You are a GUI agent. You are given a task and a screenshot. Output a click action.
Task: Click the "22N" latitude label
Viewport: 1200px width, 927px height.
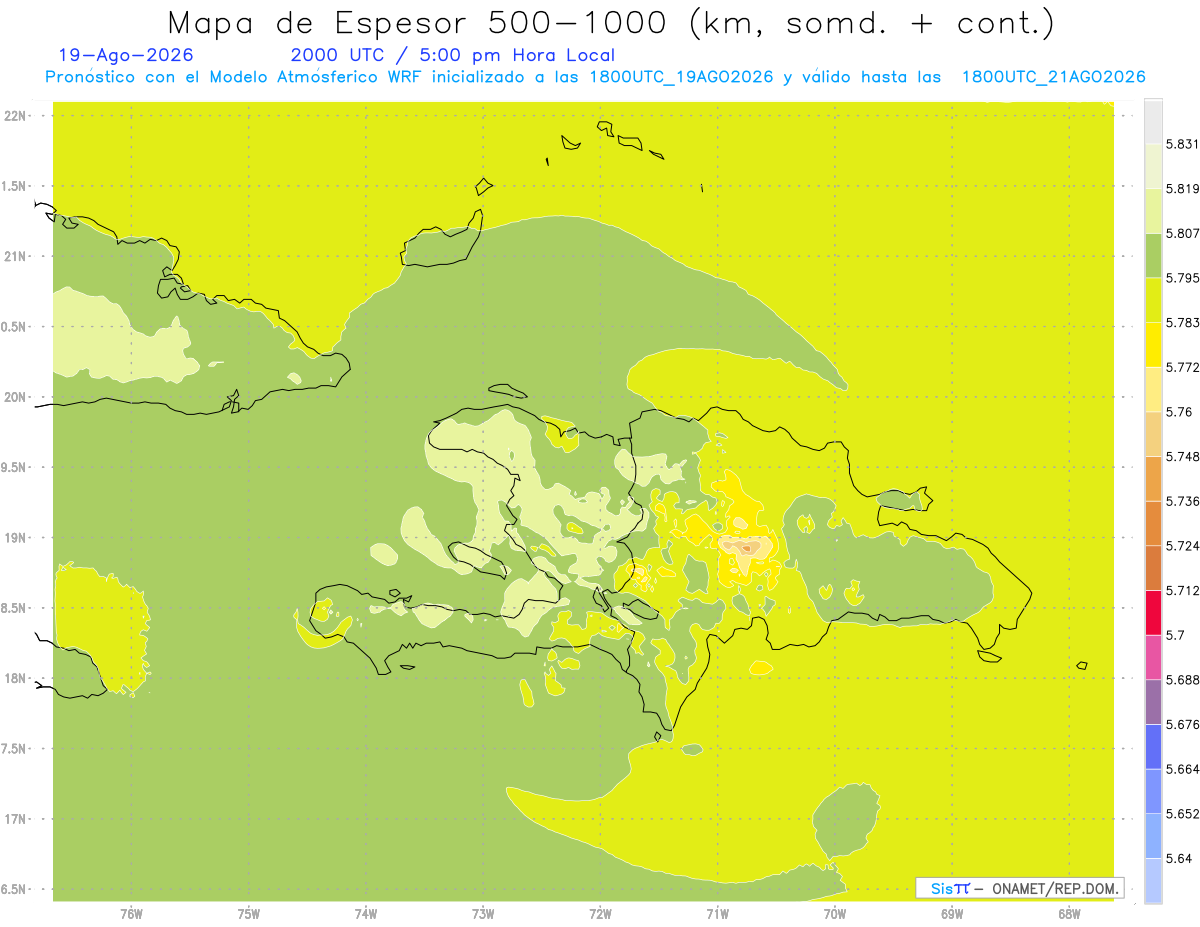(x=17, y=116)
